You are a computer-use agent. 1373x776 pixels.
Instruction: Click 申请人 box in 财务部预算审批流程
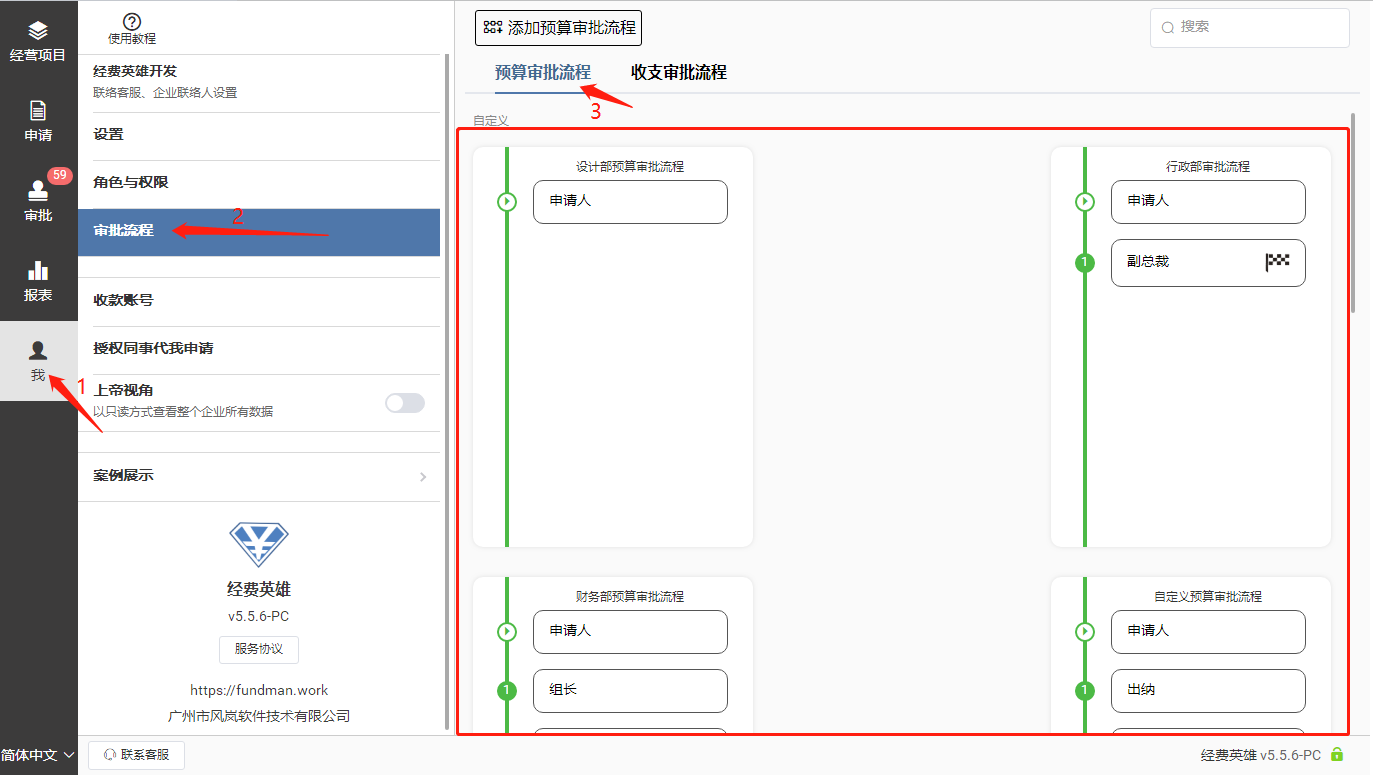pyautogui.click(x=630, y=632)
